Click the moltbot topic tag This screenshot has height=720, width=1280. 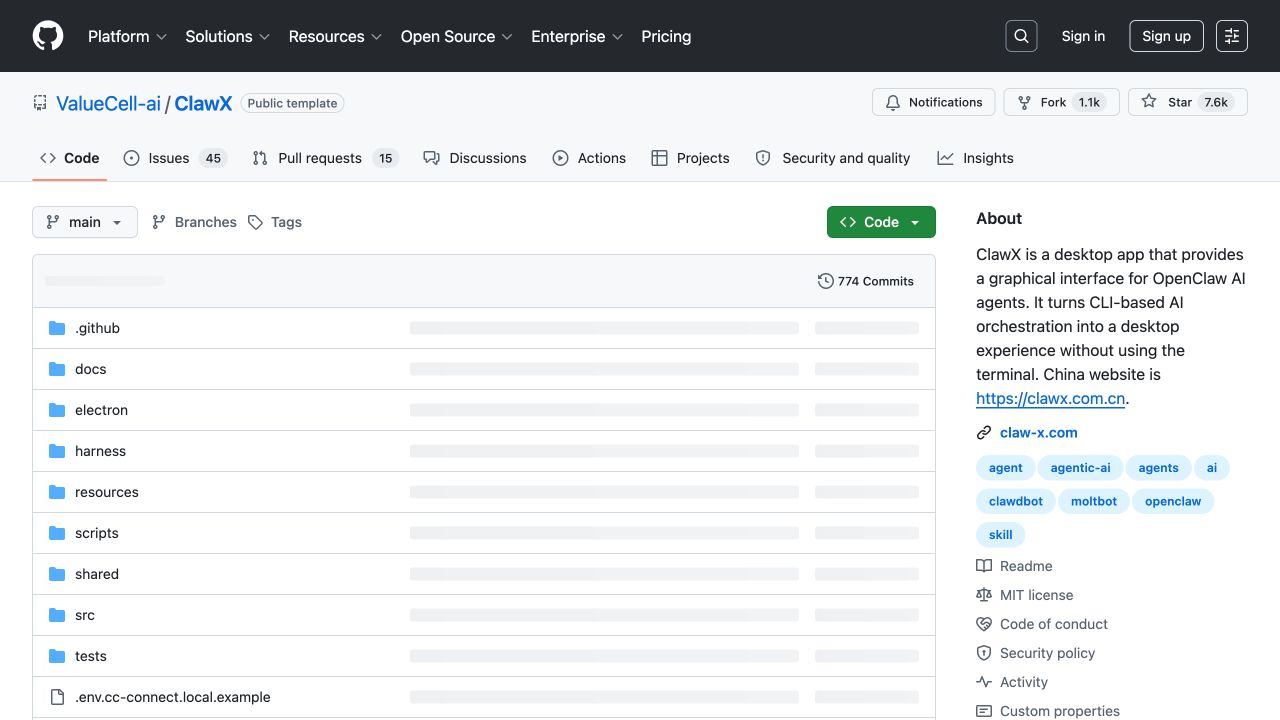click(x=1093, y=501)
